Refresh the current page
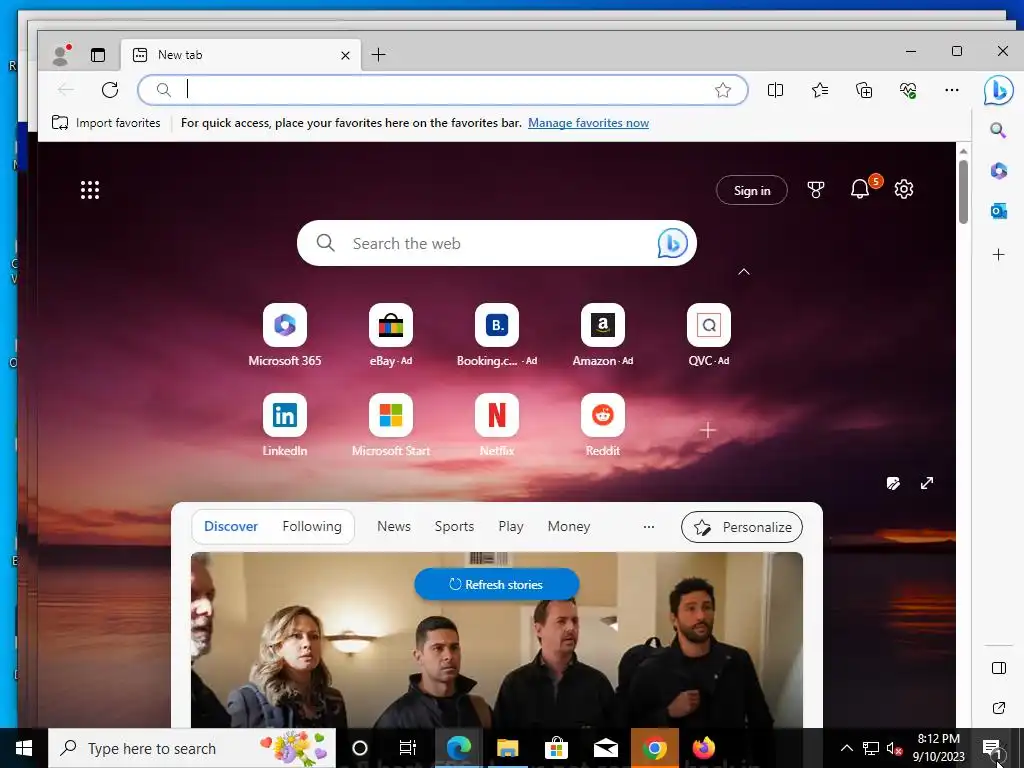The width and height of the screenshot is (1024, 768). point(110,90)
